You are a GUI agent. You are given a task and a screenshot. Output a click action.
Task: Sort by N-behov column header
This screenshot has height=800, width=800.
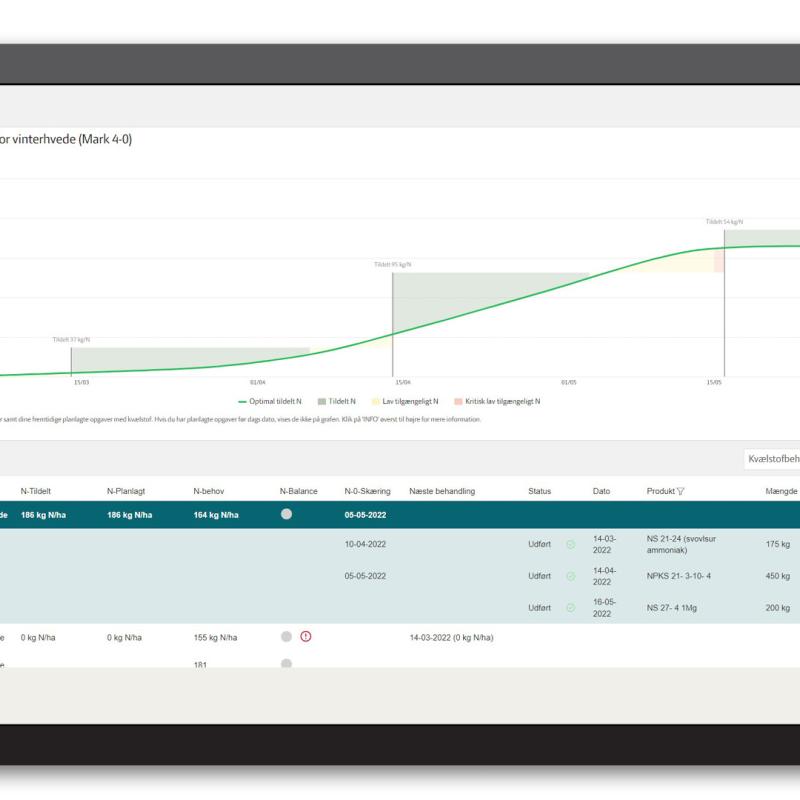[x=208, y=491]
